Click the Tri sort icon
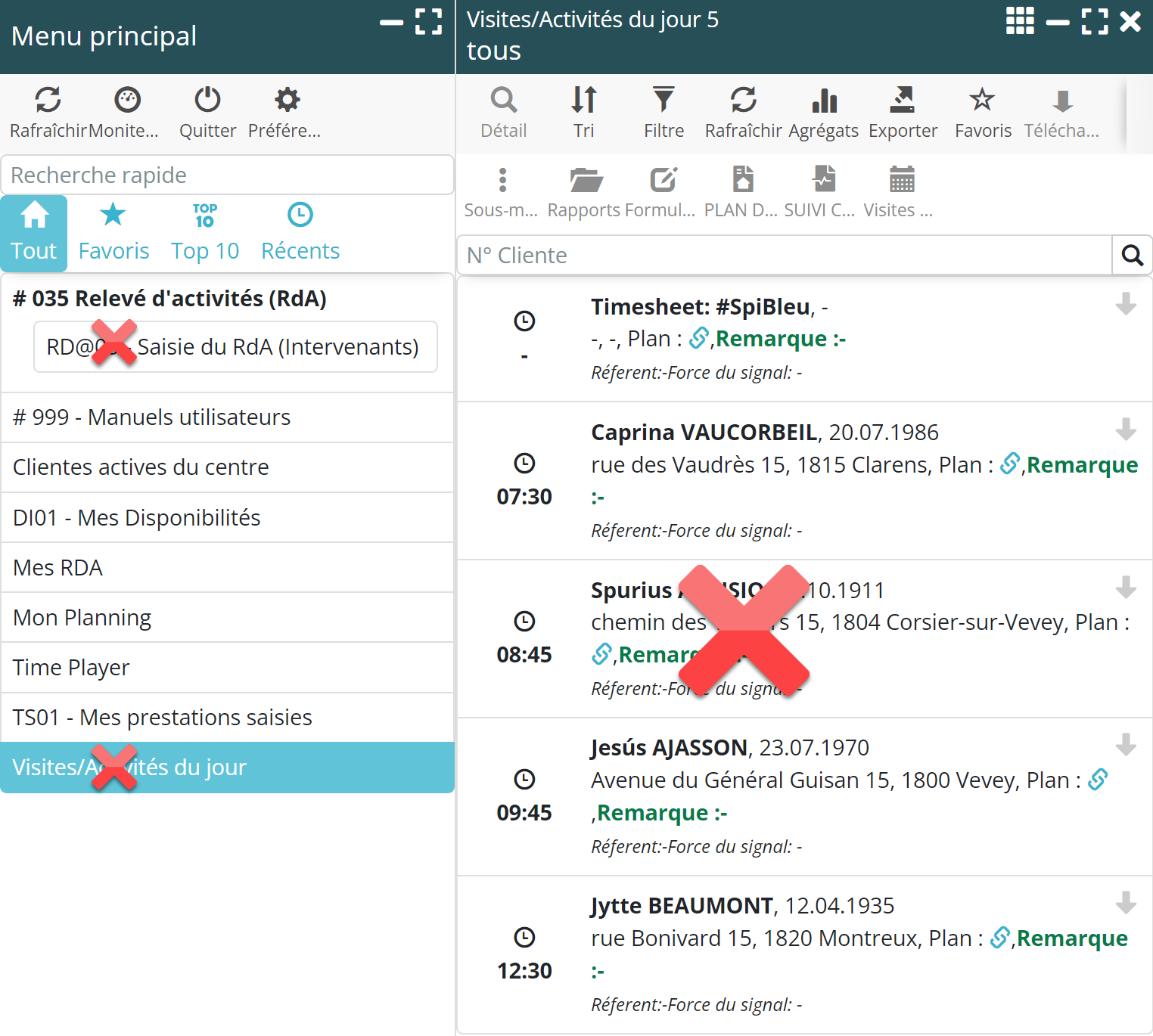This screenshot has height=1036, width=1153. [x=583, y=101]
